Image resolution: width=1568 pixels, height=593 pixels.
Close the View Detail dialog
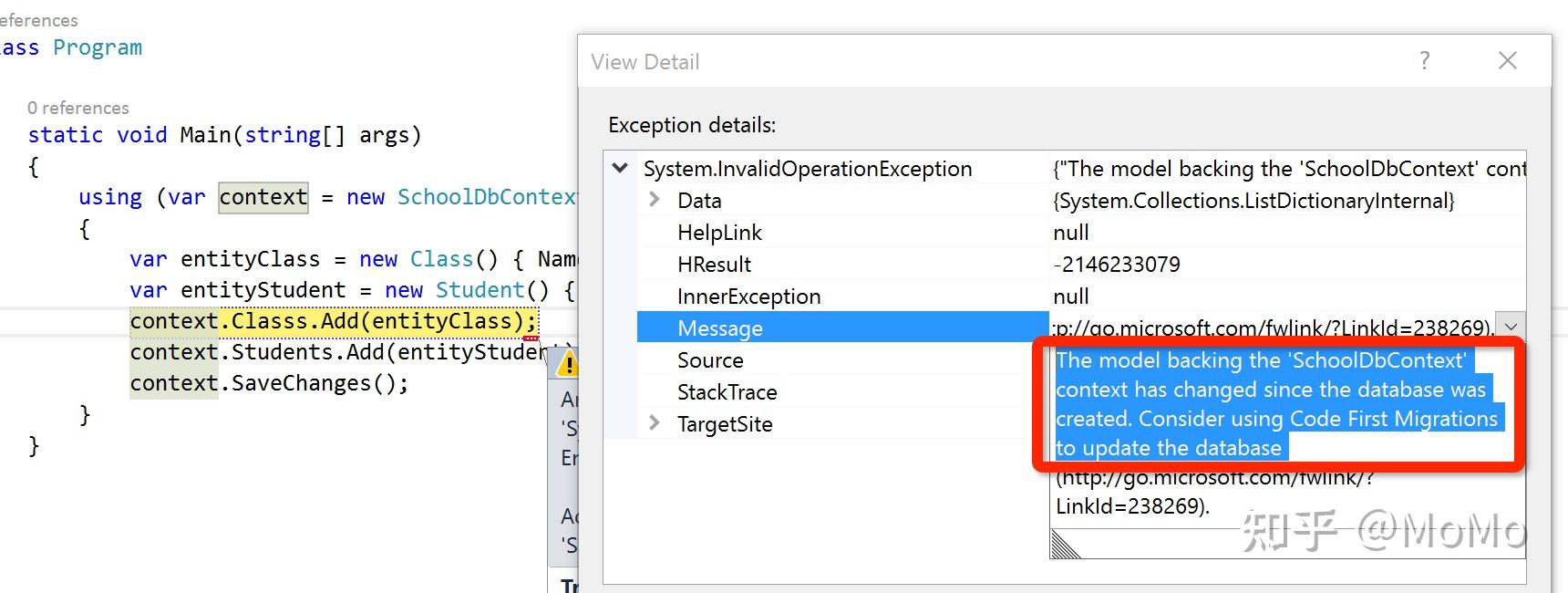tap(1508, 61)
